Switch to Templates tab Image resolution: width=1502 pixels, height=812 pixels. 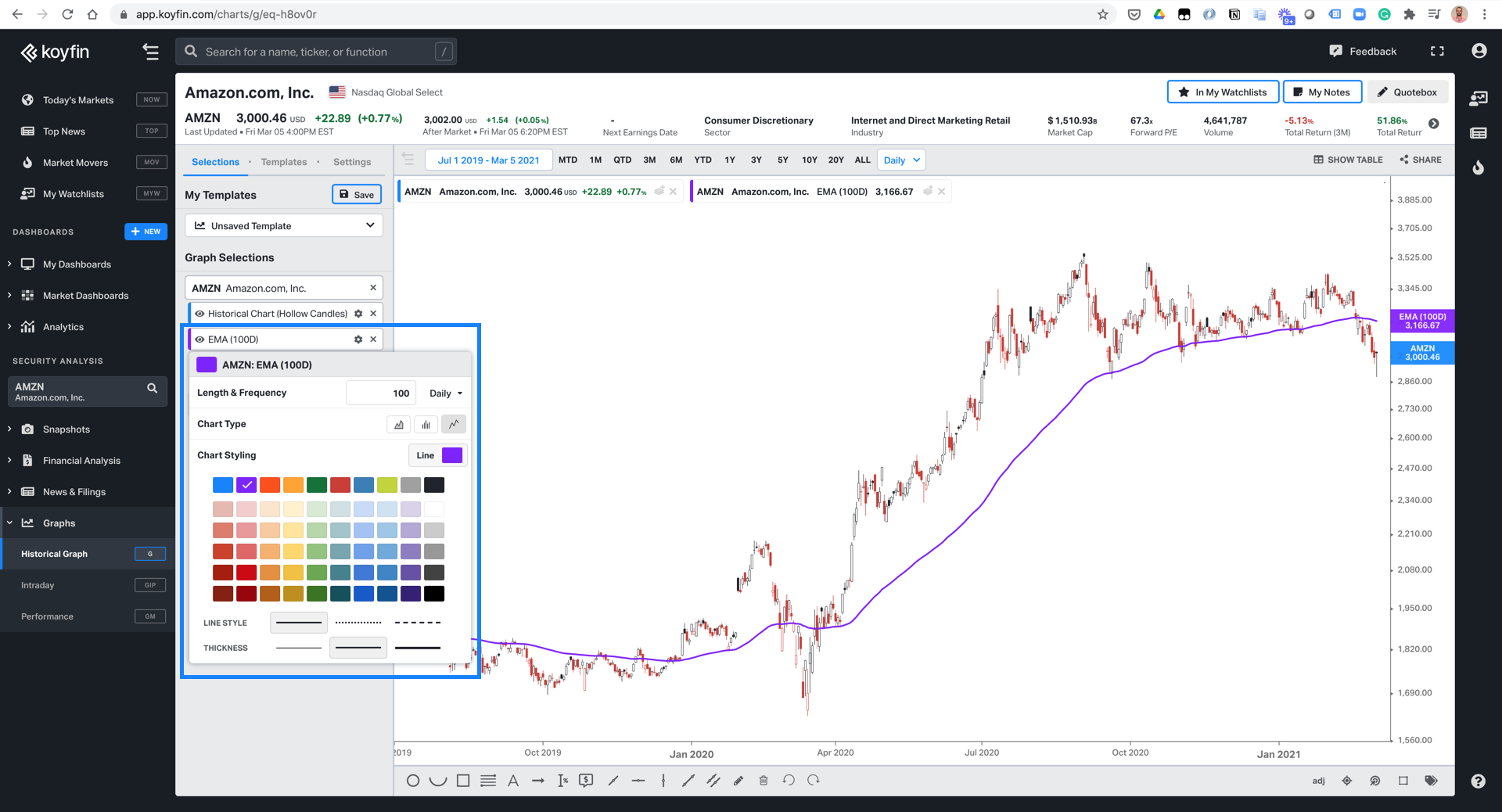click(284, 162)
